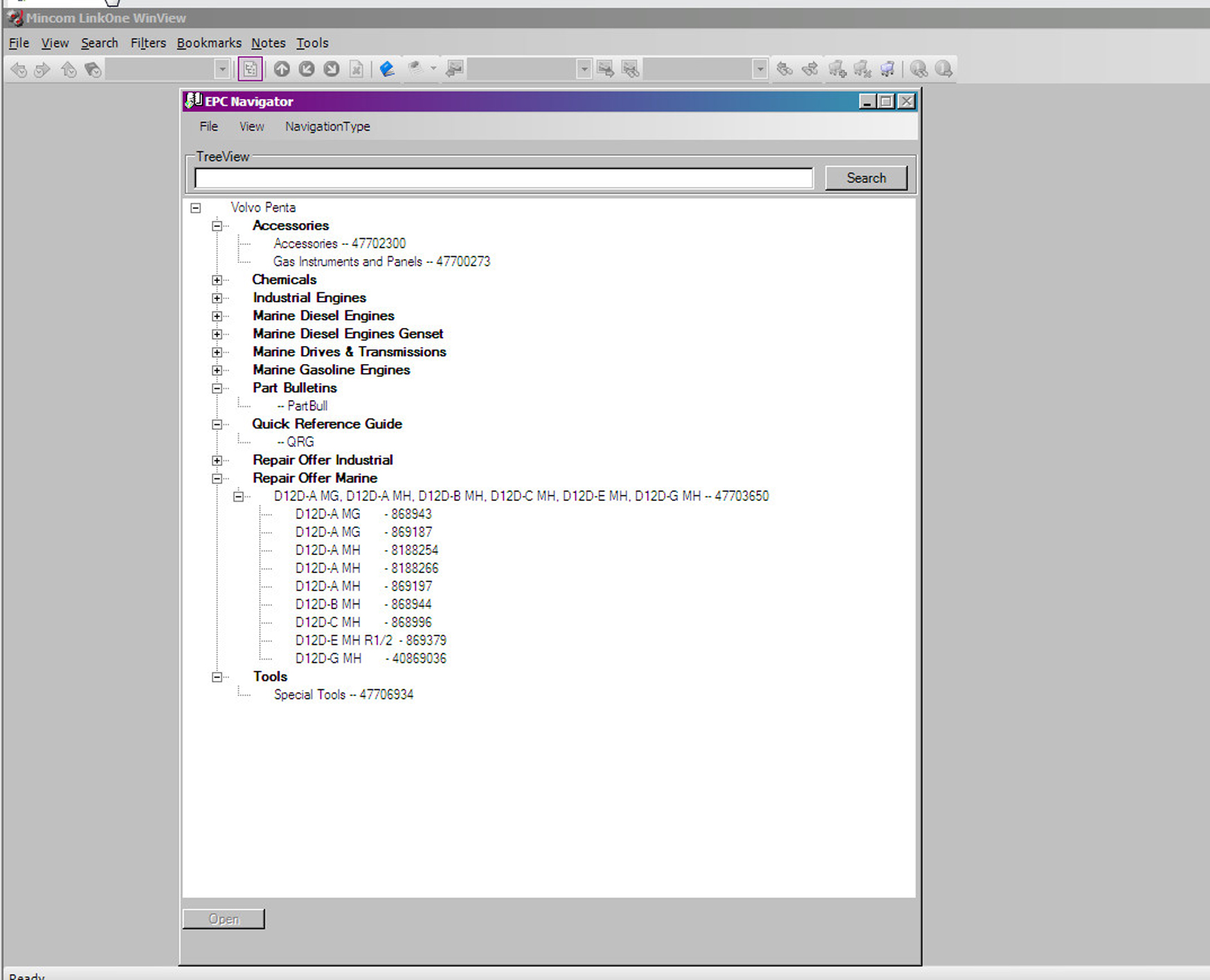
Task: Click the back arrow toolbar icon
Action: point(19,69)
